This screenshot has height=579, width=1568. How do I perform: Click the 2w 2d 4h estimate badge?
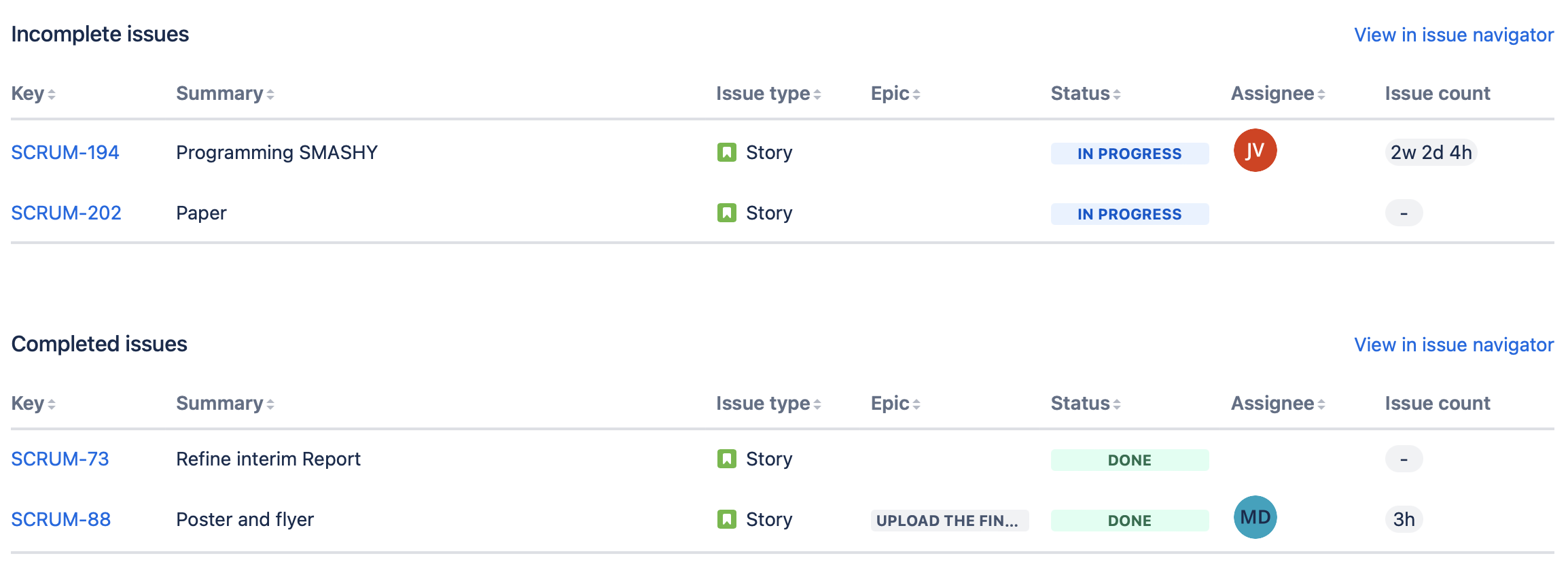point(1431,152)
